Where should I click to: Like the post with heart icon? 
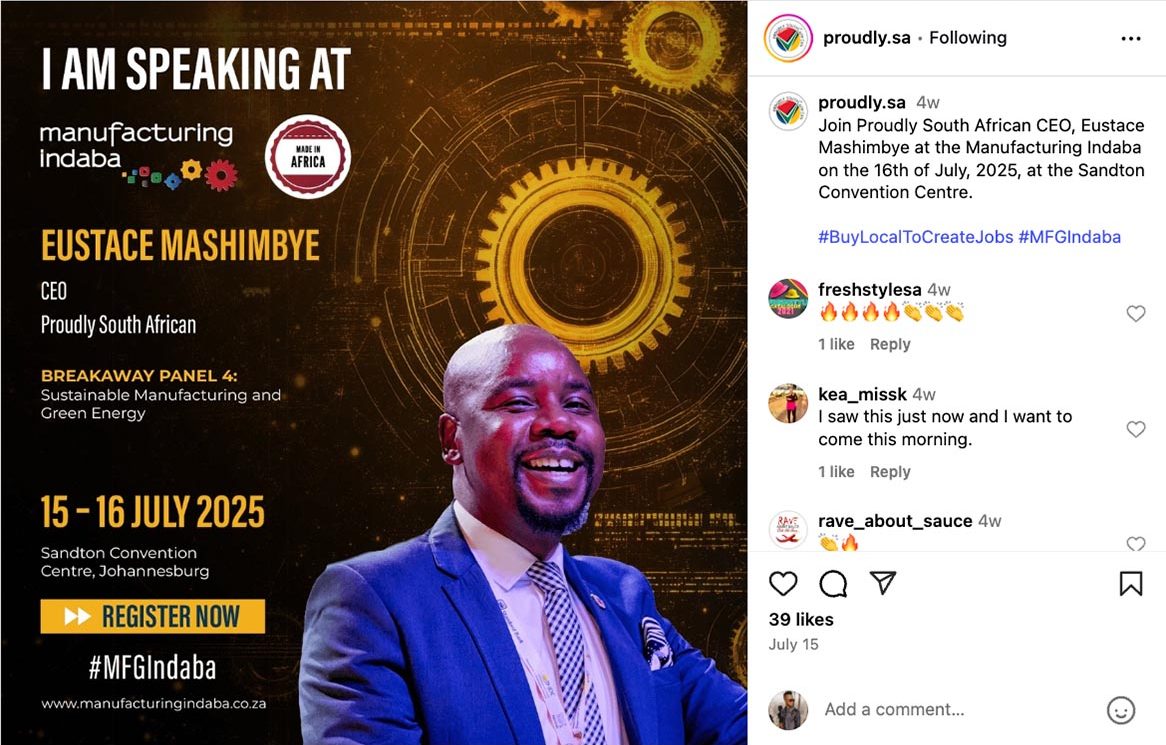[x=783, y=584]
